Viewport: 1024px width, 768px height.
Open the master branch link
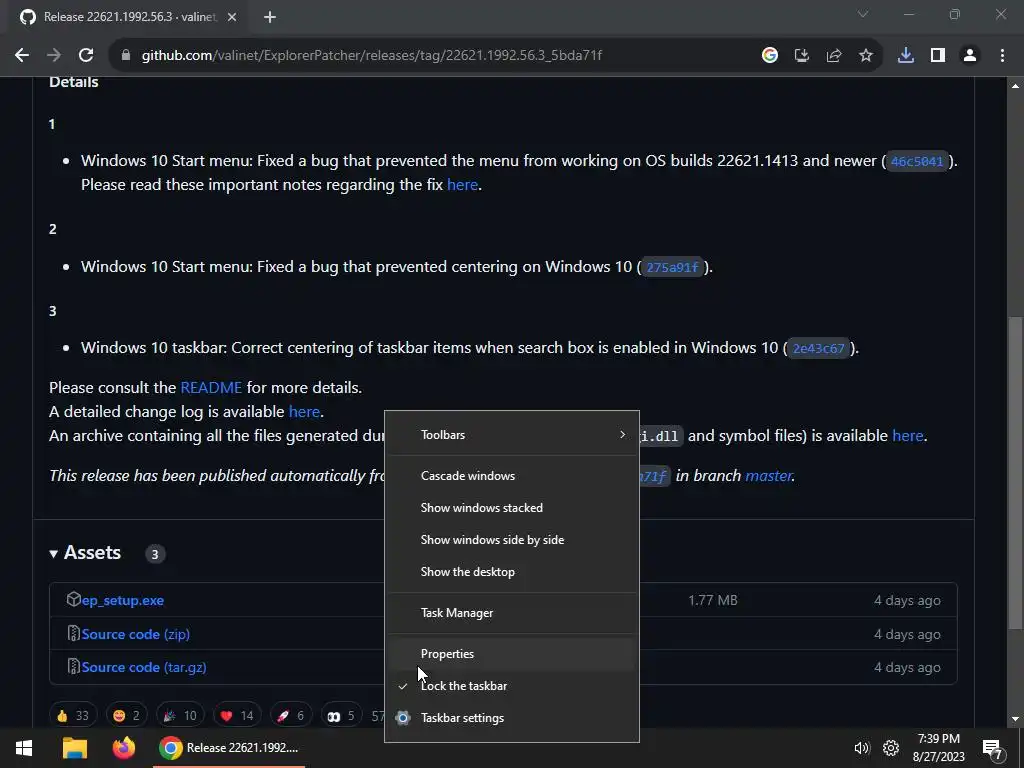tap(768, 475)
